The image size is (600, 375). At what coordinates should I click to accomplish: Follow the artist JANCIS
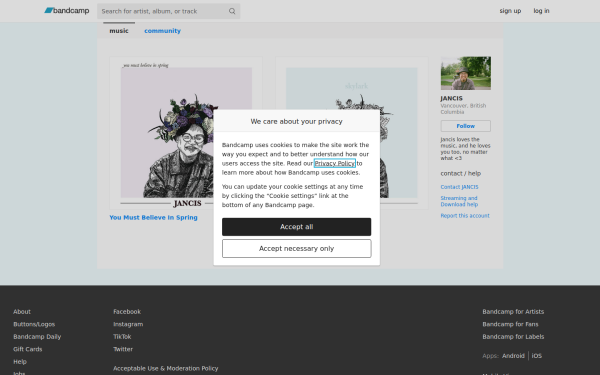(x=465, y=126)
